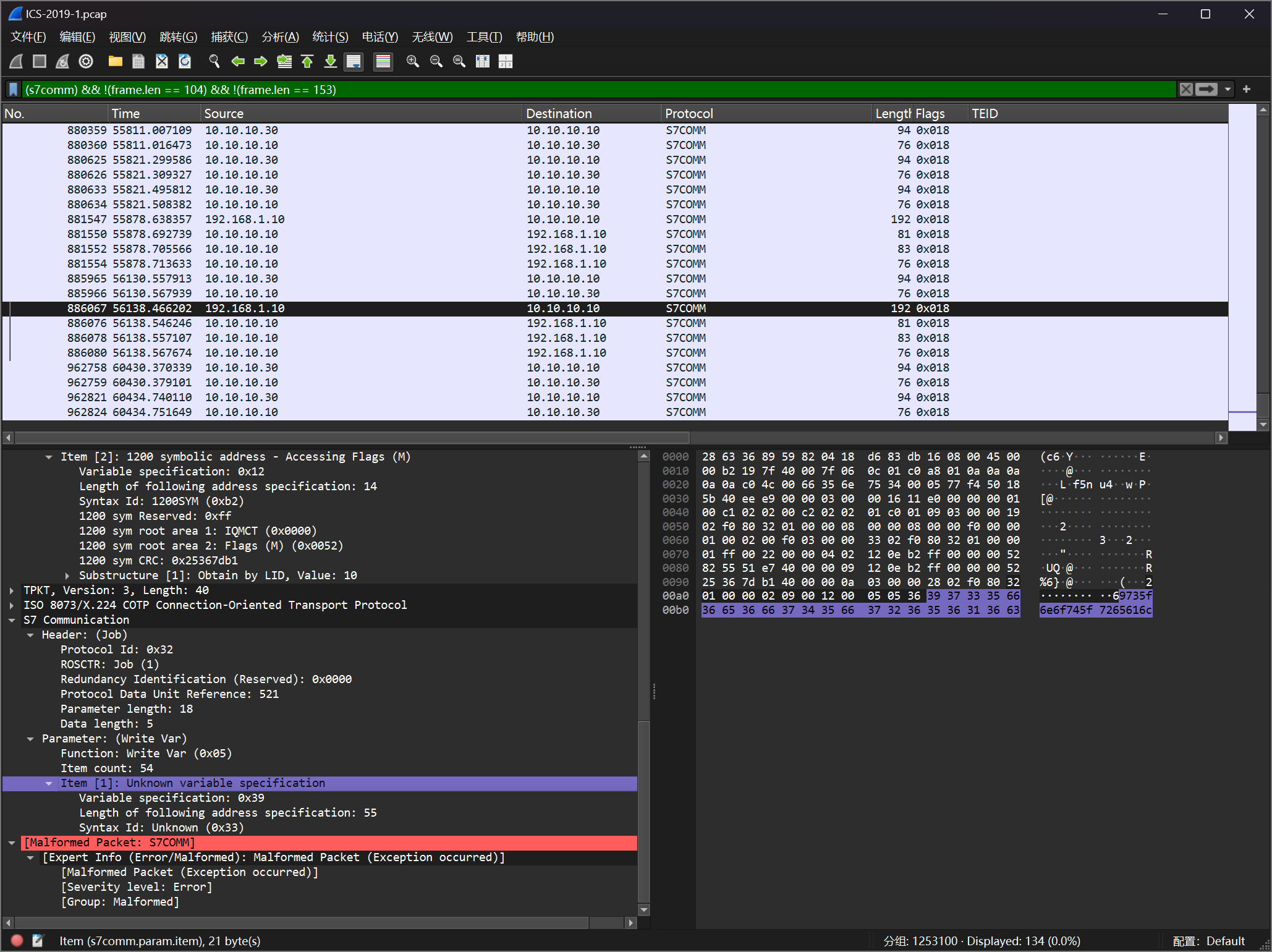Zoom in the main window text
Screen dimensions: 1272x952
pos(412,61)
